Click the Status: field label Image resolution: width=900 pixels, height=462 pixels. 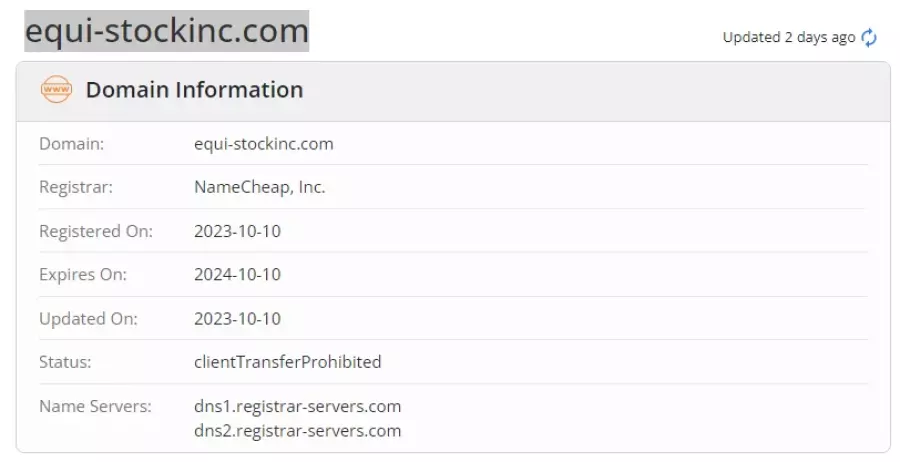point(65,362)
